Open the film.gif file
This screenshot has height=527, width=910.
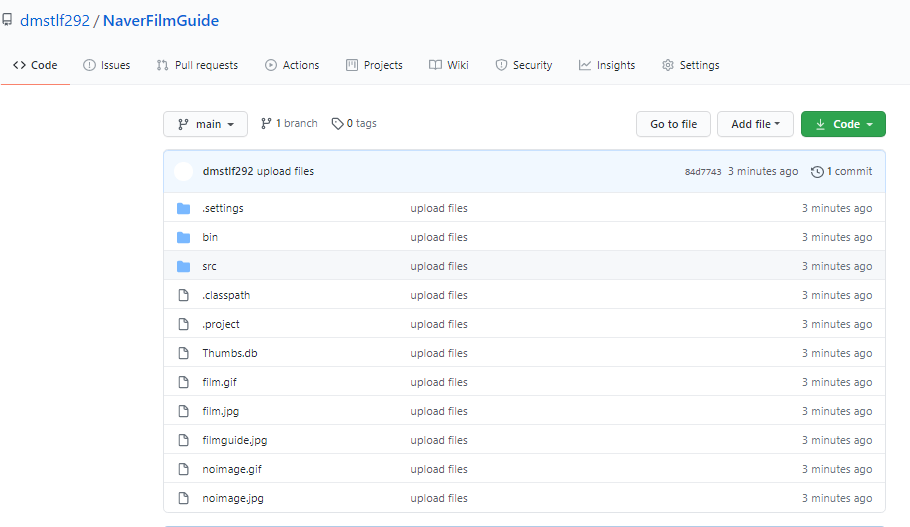(219, 382)
